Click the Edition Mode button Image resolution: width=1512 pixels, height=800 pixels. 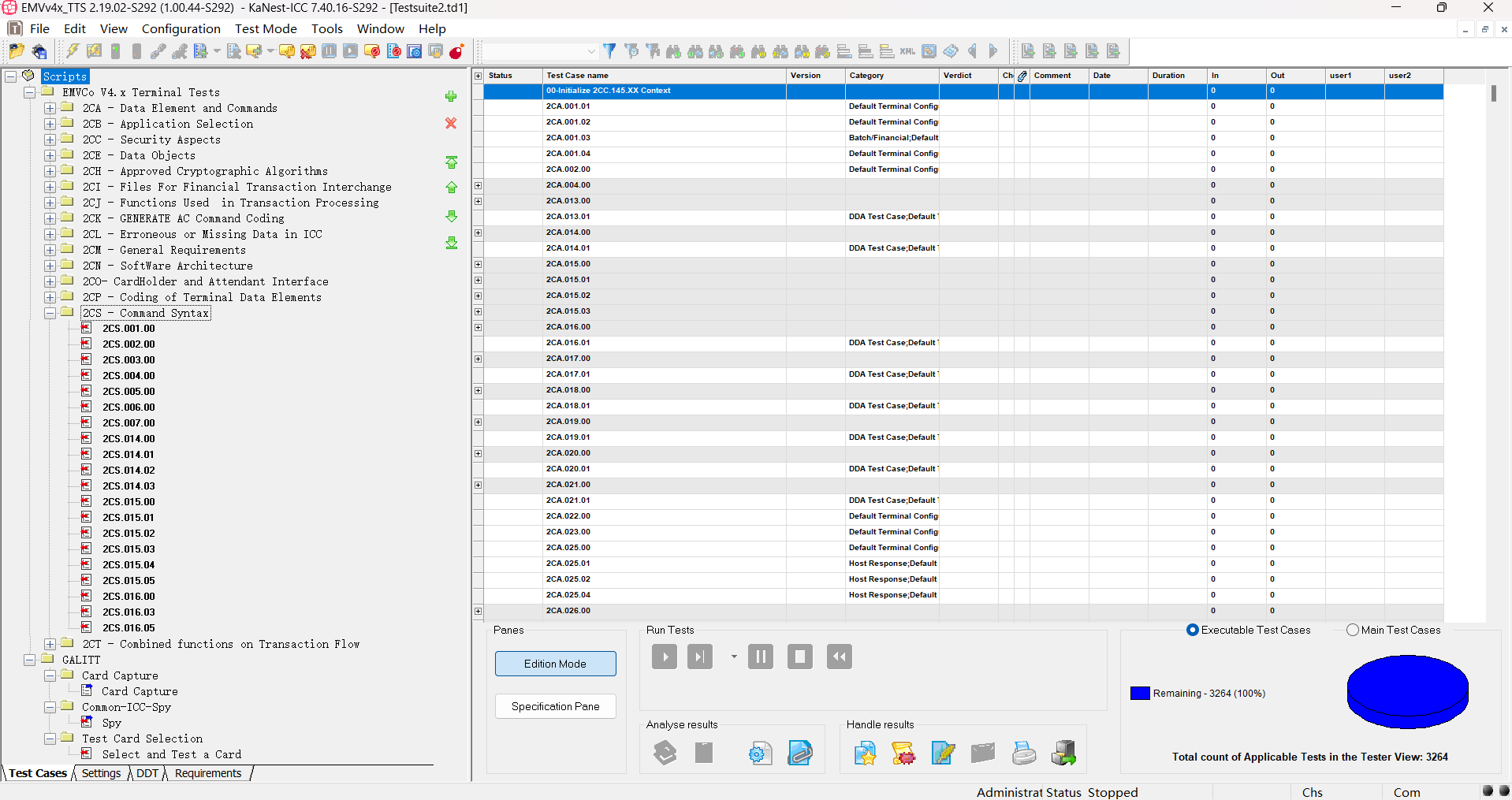pos(555,664)
